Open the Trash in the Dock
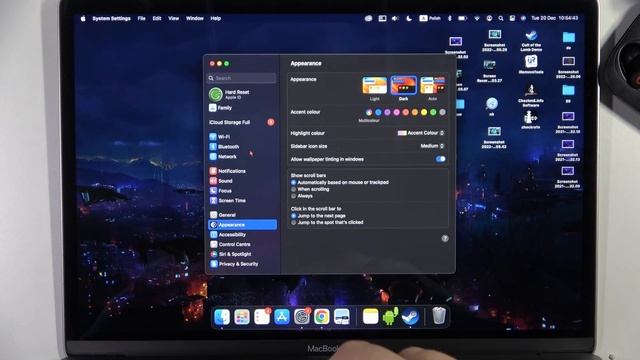 [x=439, y=316]
